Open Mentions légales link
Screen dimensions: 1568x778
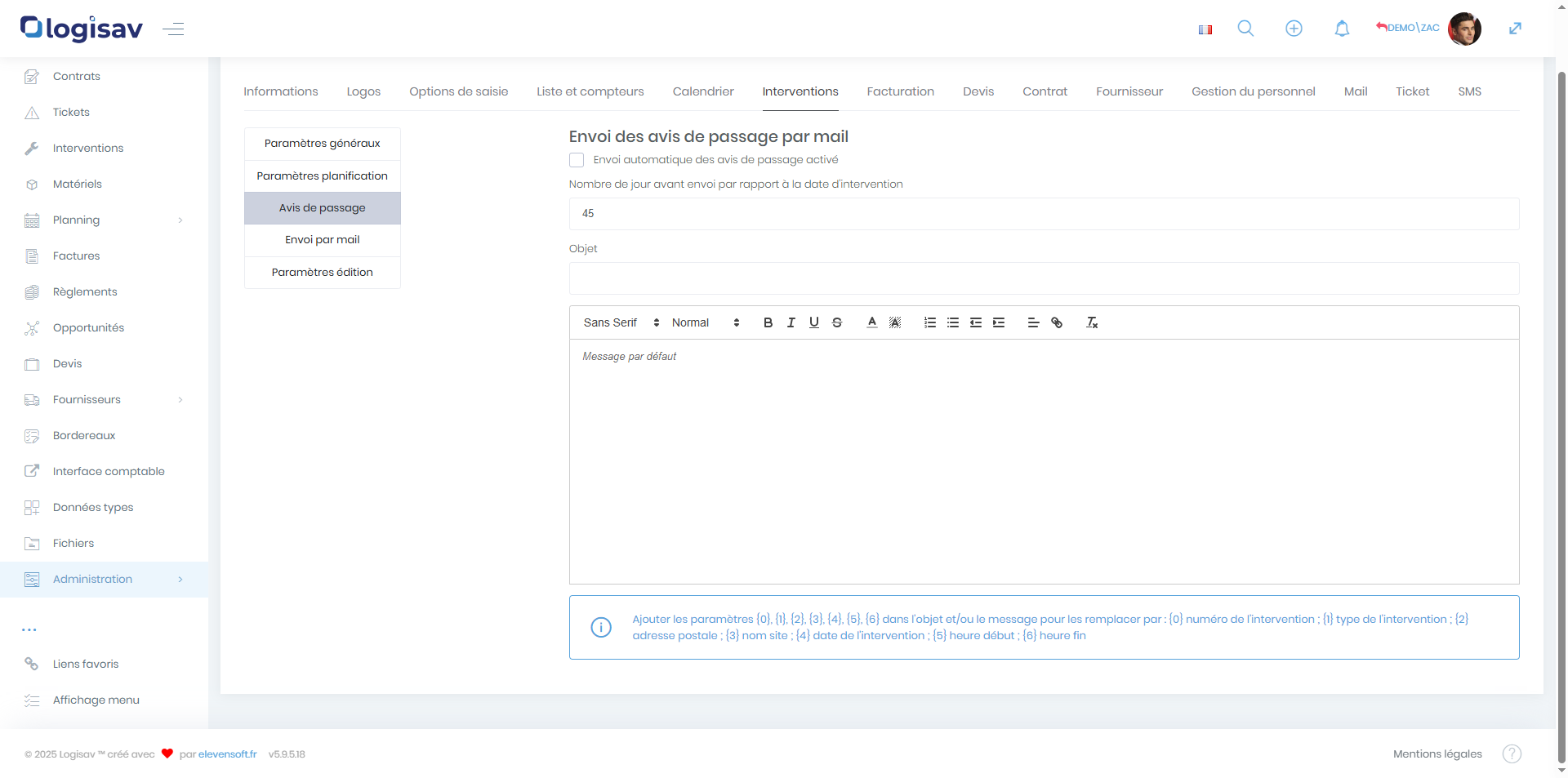(x=1437, y=754)
